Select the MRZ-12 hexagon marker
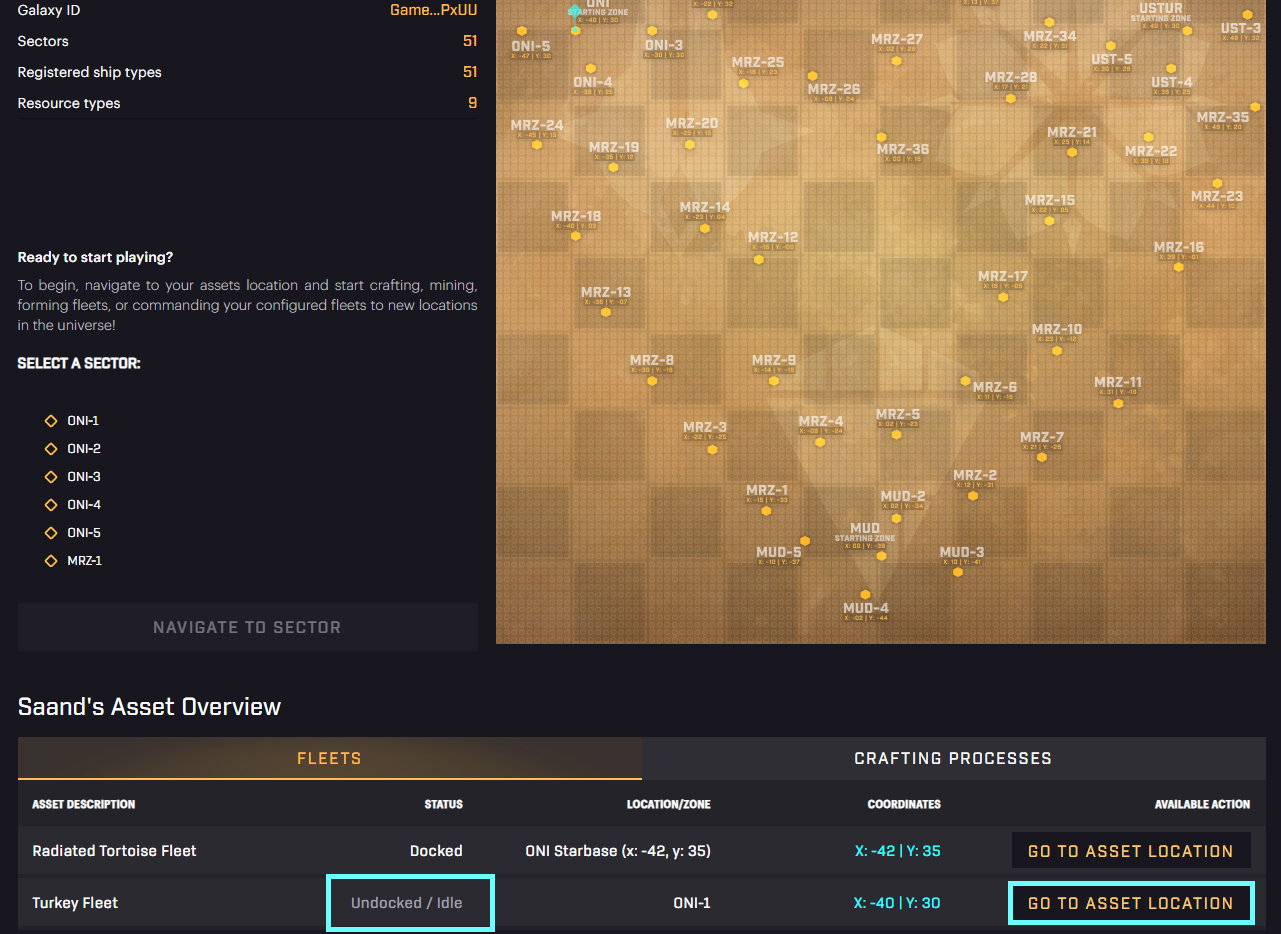Viewport: 1281px width, 934px height. (x=759, y=259)
